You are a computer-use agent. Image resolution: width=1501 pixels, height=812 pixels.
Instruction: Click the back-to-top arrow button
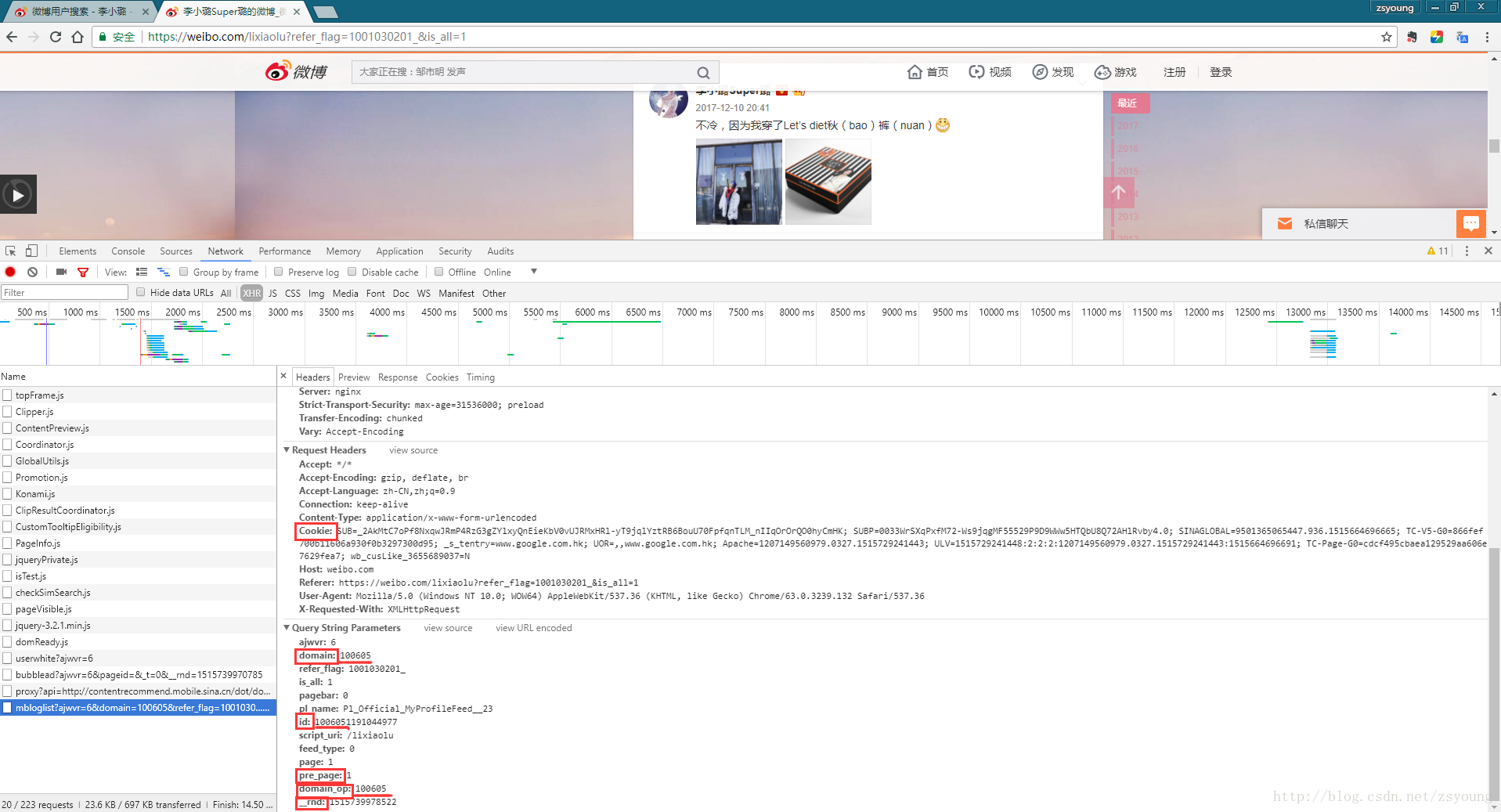coord(1119,192)
